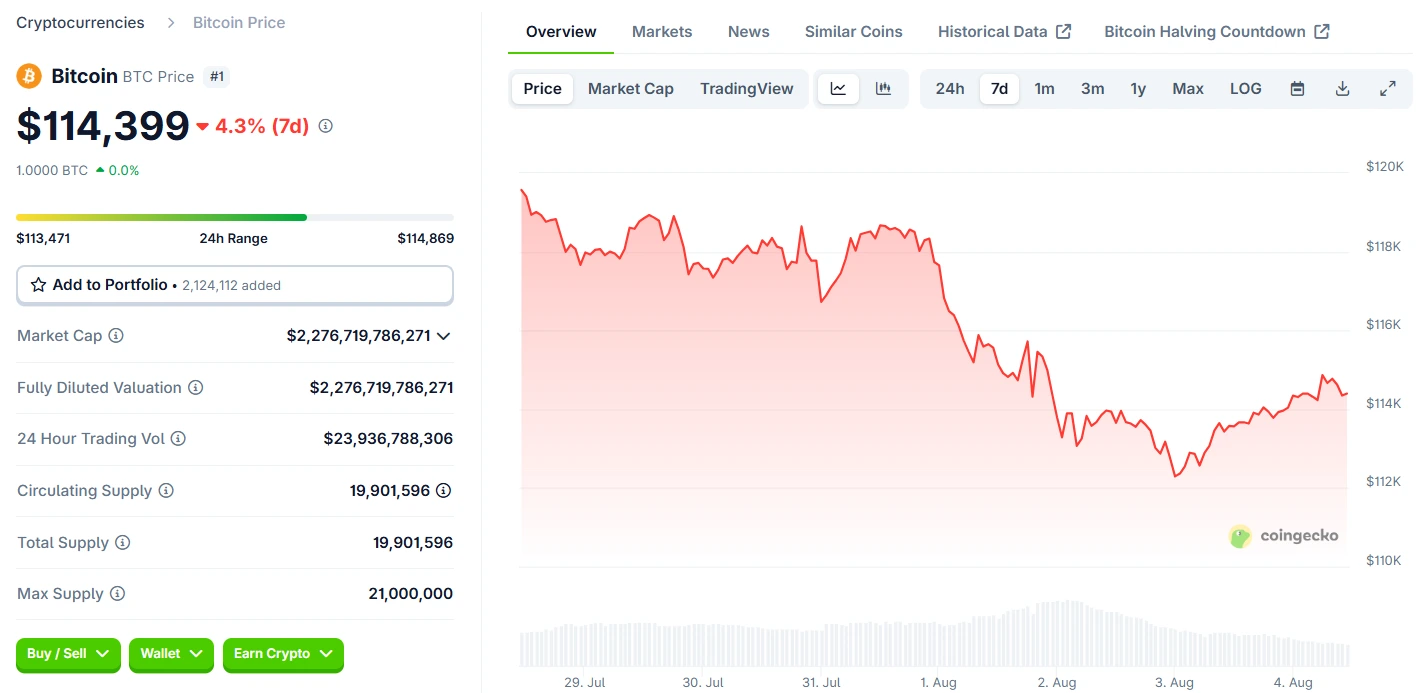
Task: Expand the Market Cap value chevron
Action: tap(442, 335)
